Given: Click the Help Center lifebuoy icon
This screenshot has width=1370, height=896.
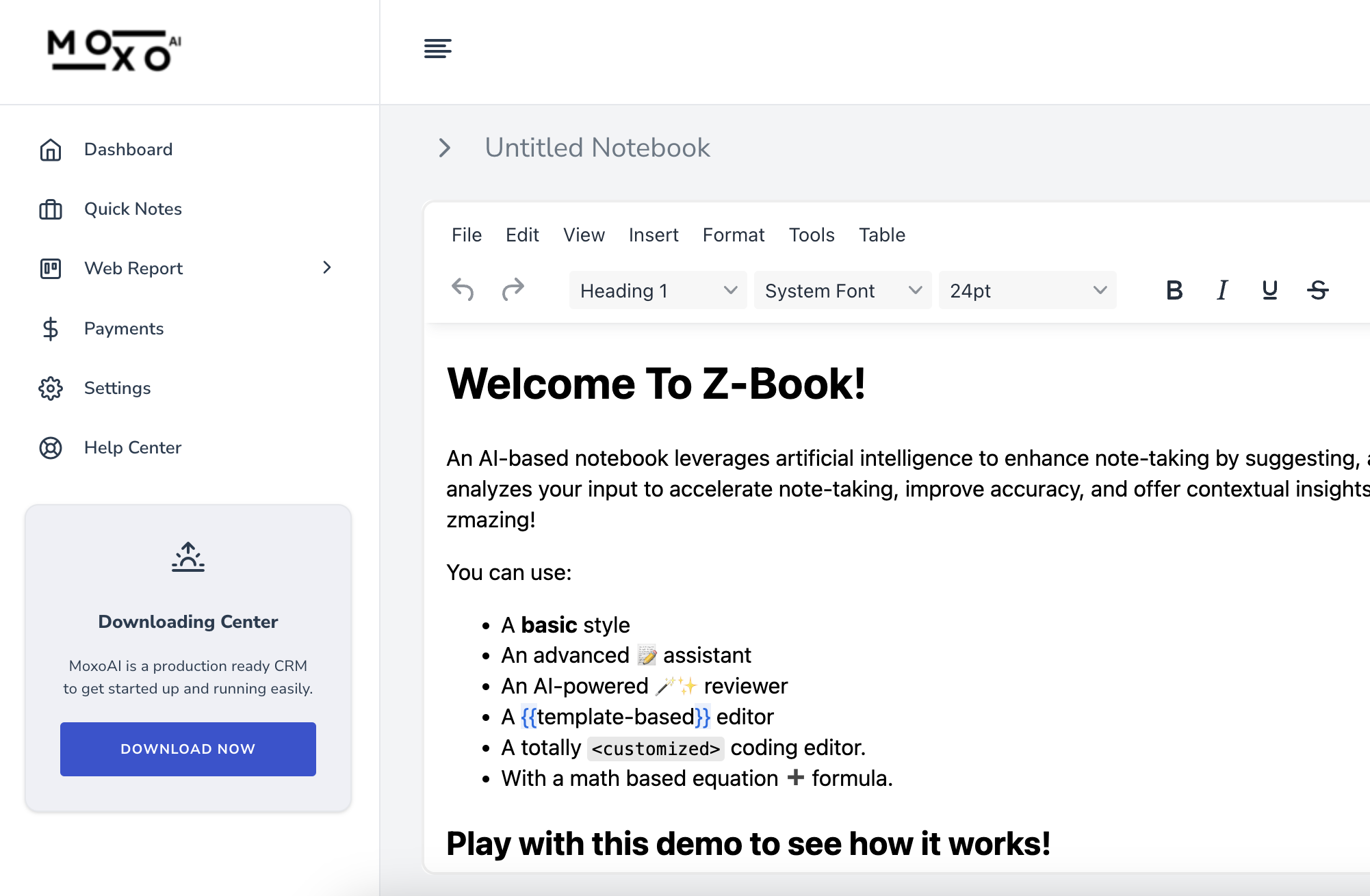Looking at the screenshot, I should (x=51, y=448).
